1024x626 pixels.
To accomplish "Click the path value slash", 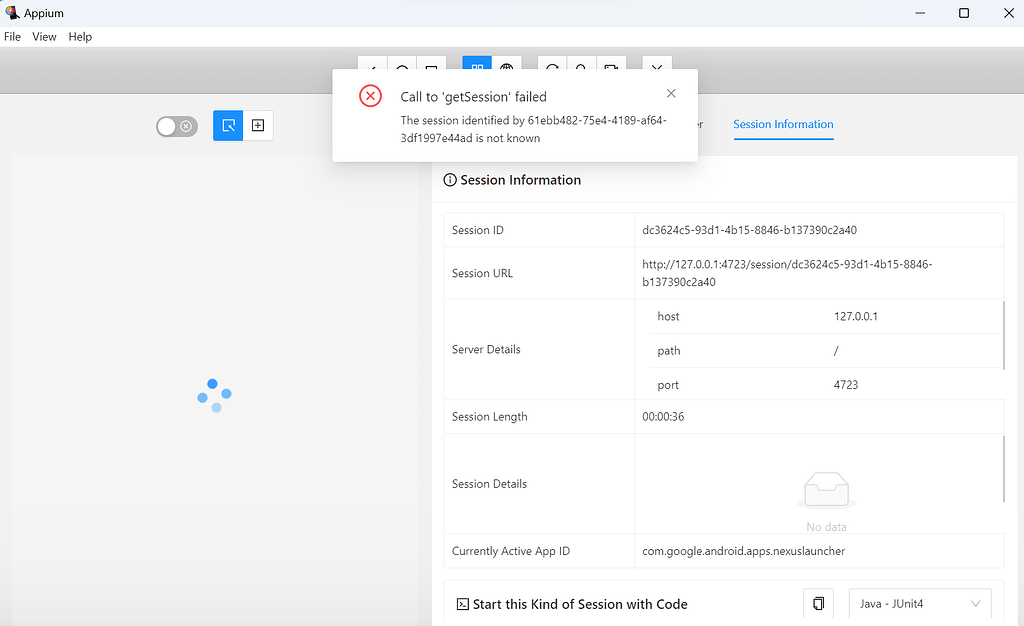I will (836, 351).
